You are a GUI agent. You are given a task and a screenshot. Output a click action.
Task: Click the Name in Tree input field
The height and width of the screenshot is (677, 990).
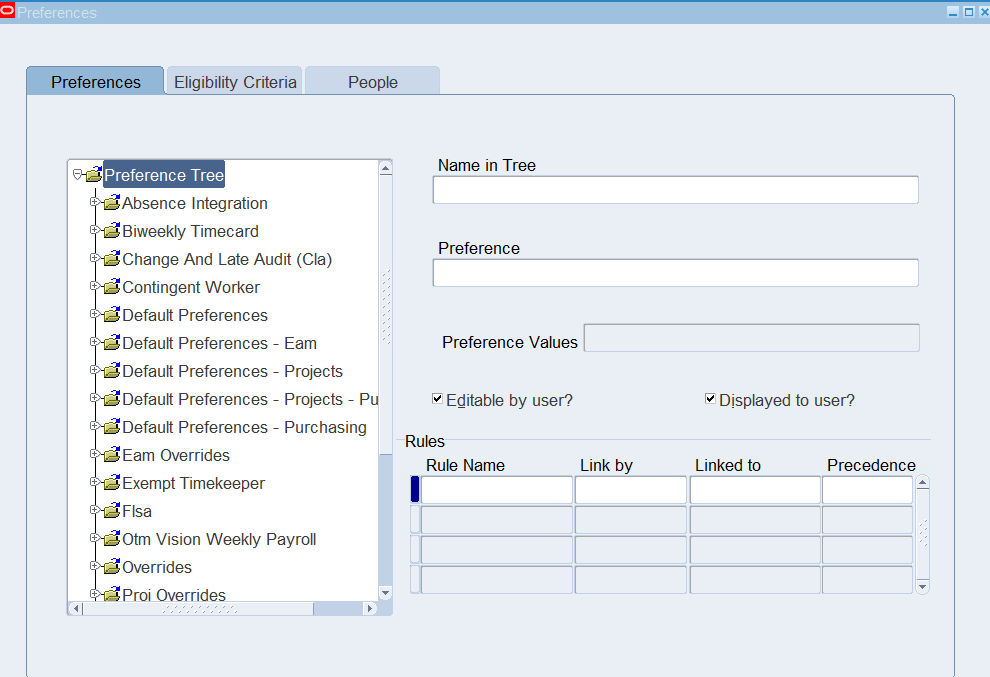(675, 190)
